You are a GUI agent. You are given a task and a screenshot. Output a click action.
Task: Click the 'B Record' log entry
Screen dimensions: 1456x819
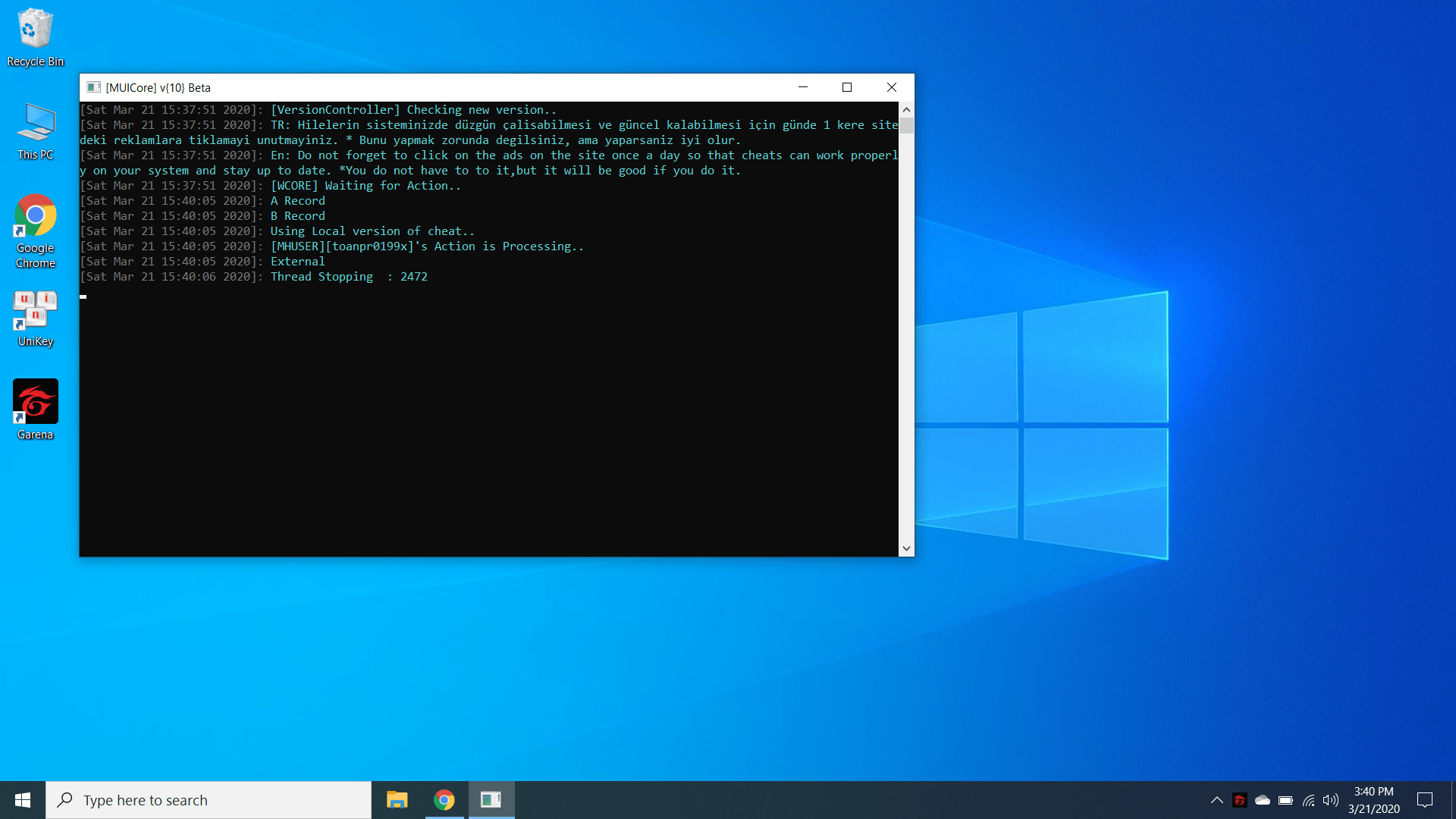tap(298, 216)
